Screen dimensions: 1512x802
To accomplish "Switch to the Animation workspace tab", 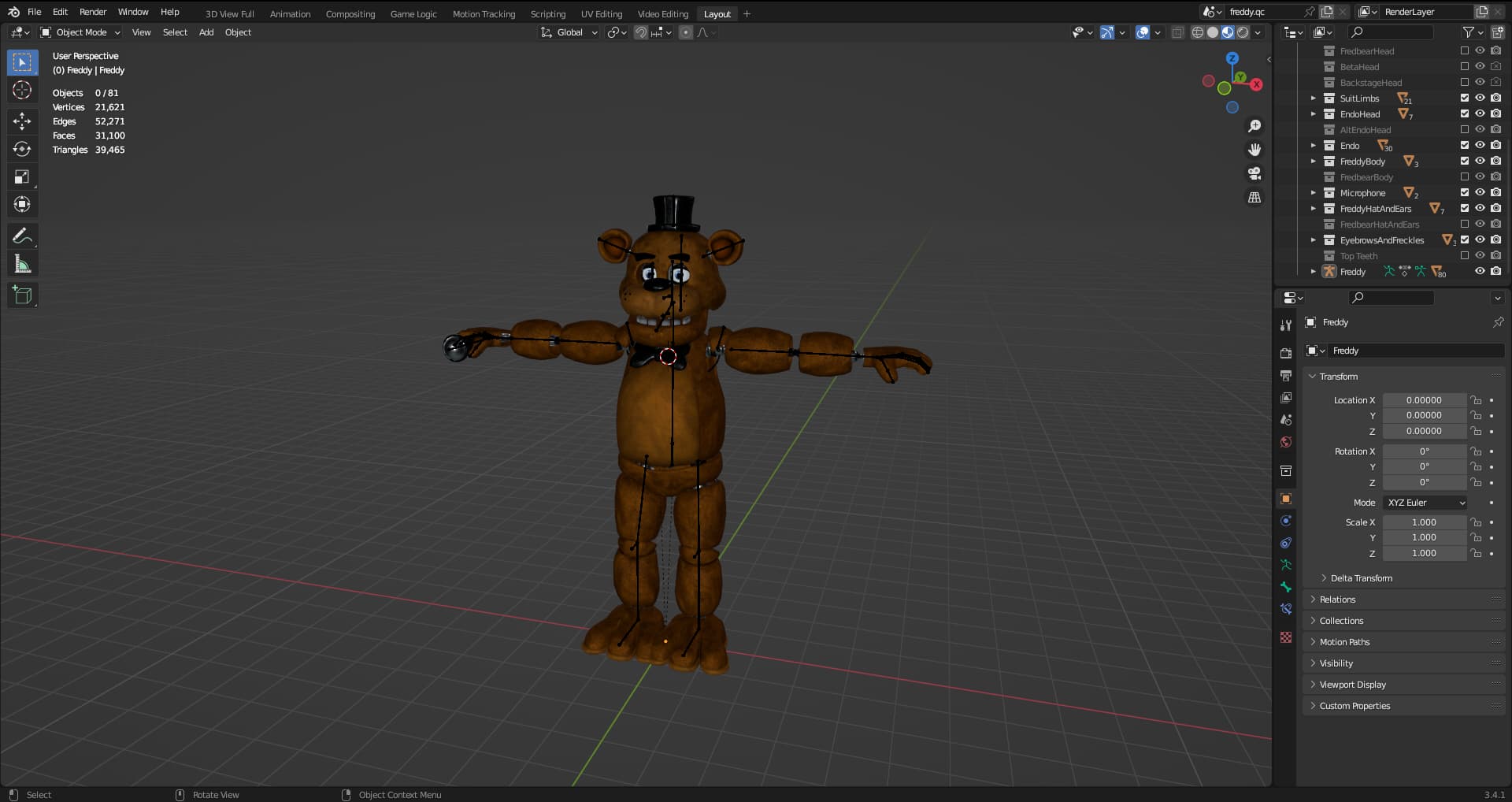I will [x=290, y=14].
